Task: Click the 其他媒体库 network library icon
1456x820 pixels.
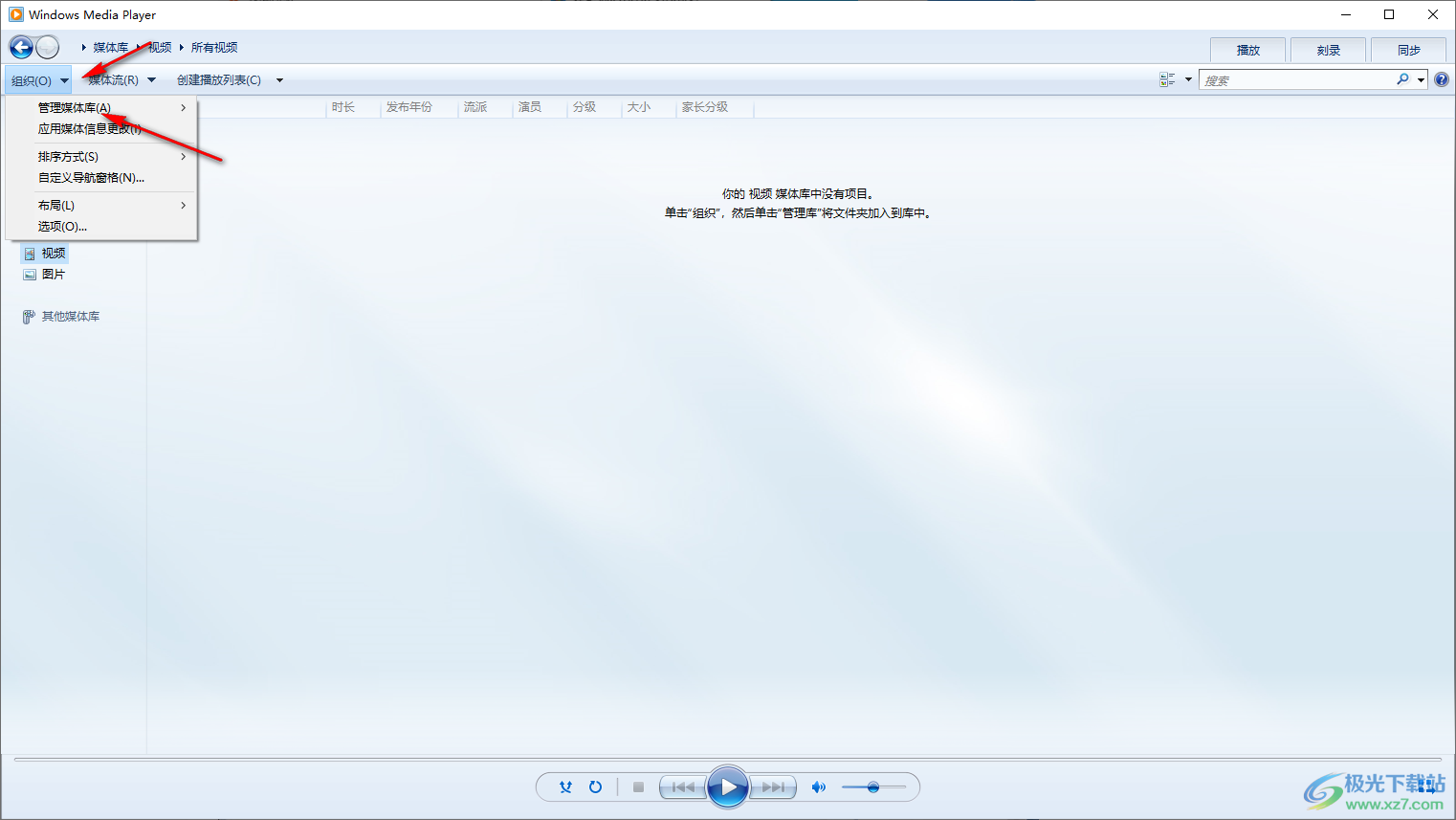Action: pos(29,317)
